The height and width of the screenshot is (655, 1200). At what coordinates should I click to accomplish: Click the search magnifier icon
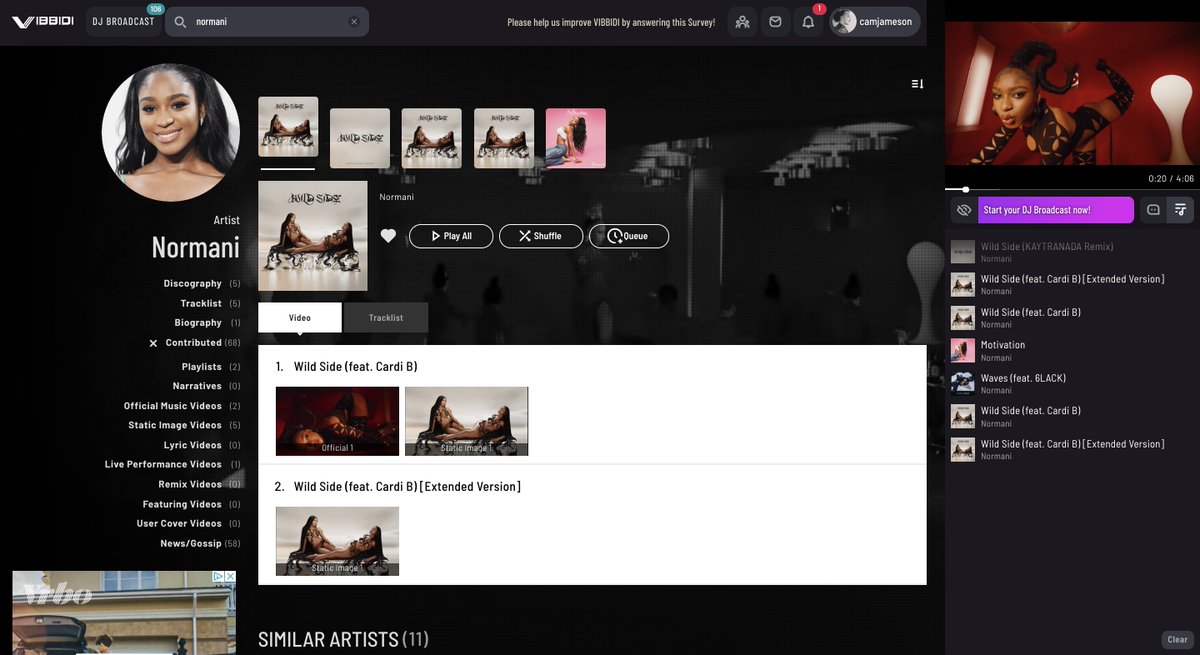click(x=180, y=21)
